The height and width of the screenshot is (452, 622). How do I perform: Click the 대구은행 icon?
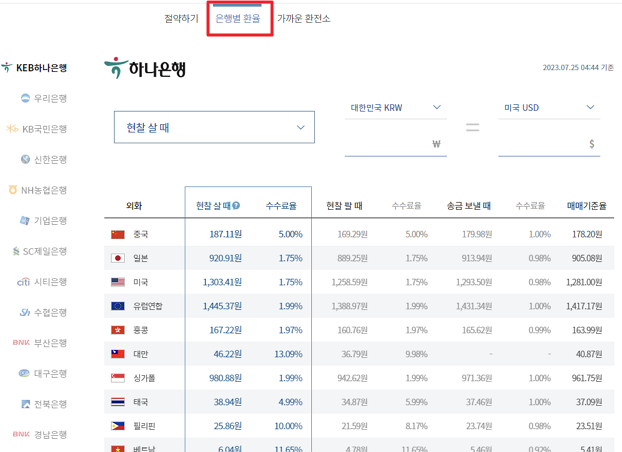[24, 373]
